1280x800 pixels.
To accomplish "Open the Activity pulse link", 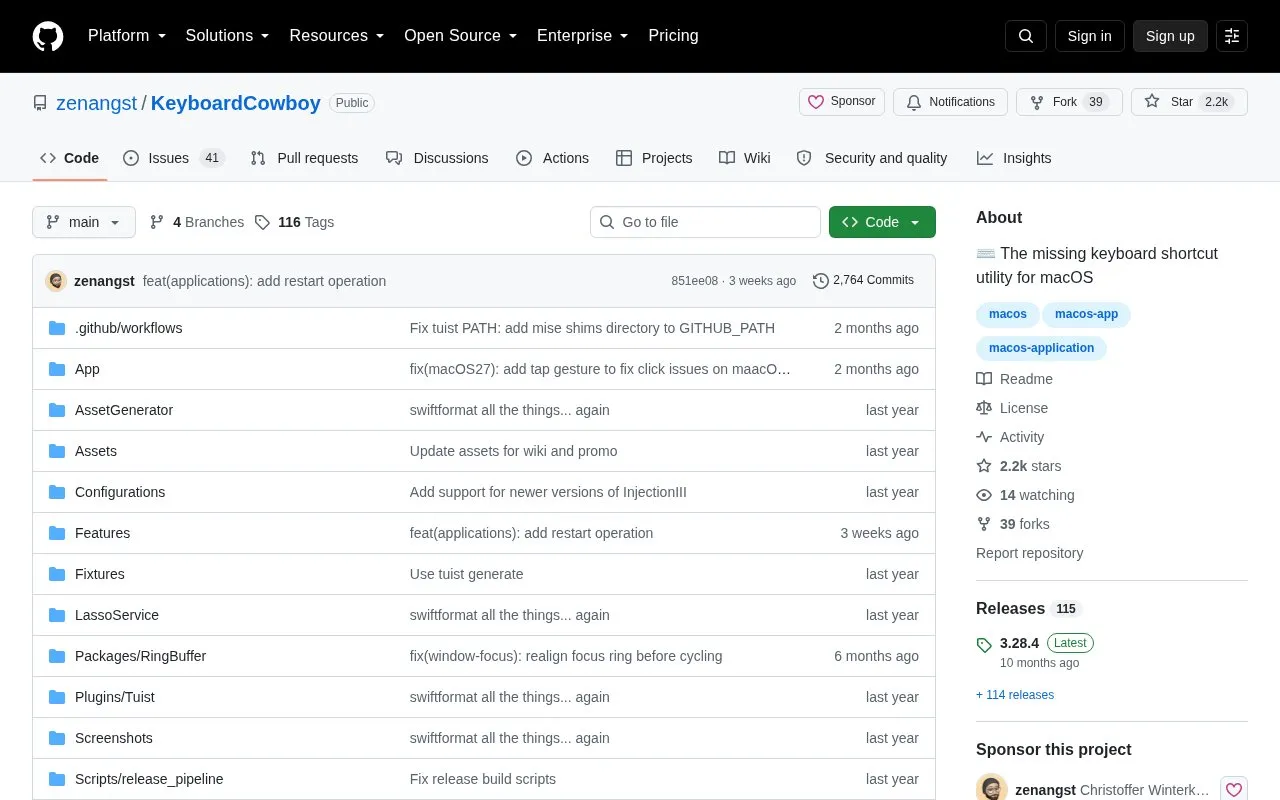I will click(x=1010, y=437).
